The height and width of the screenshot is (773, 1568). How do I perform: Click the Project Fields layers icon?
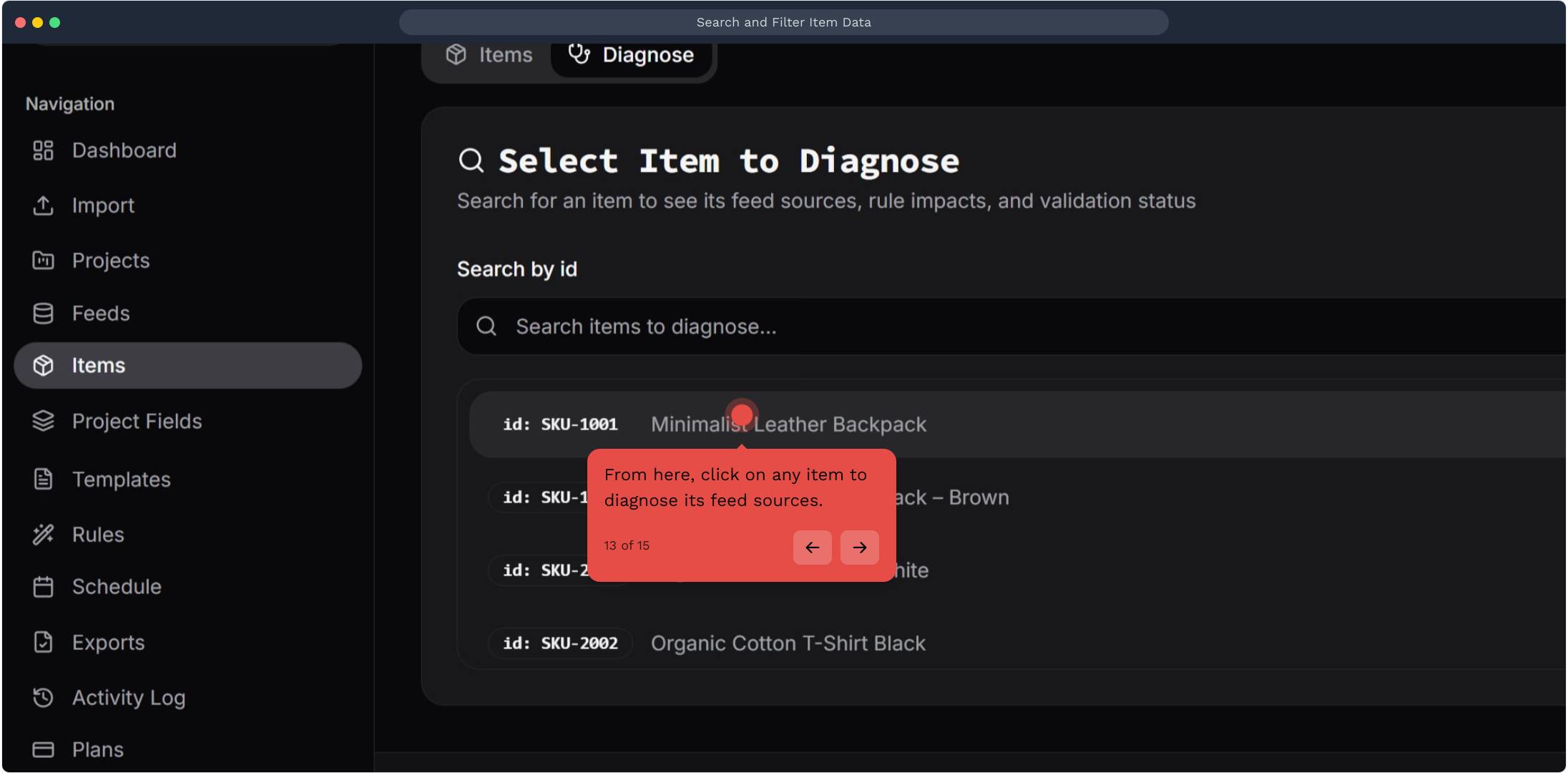(43, 421)
